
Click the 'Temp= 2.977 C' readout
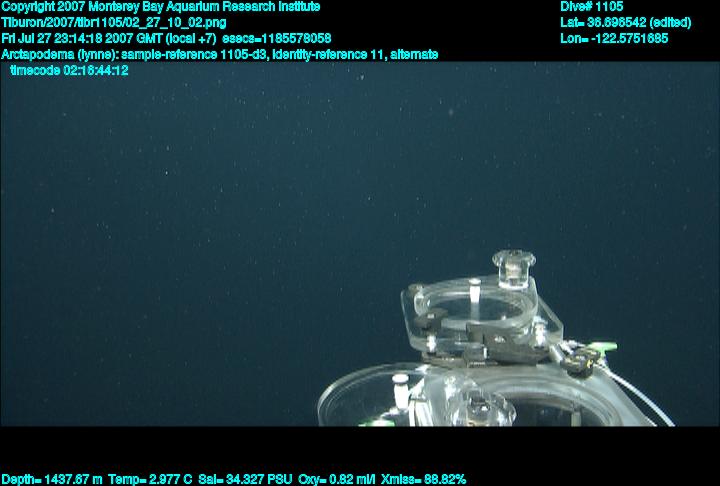(150, 480)
